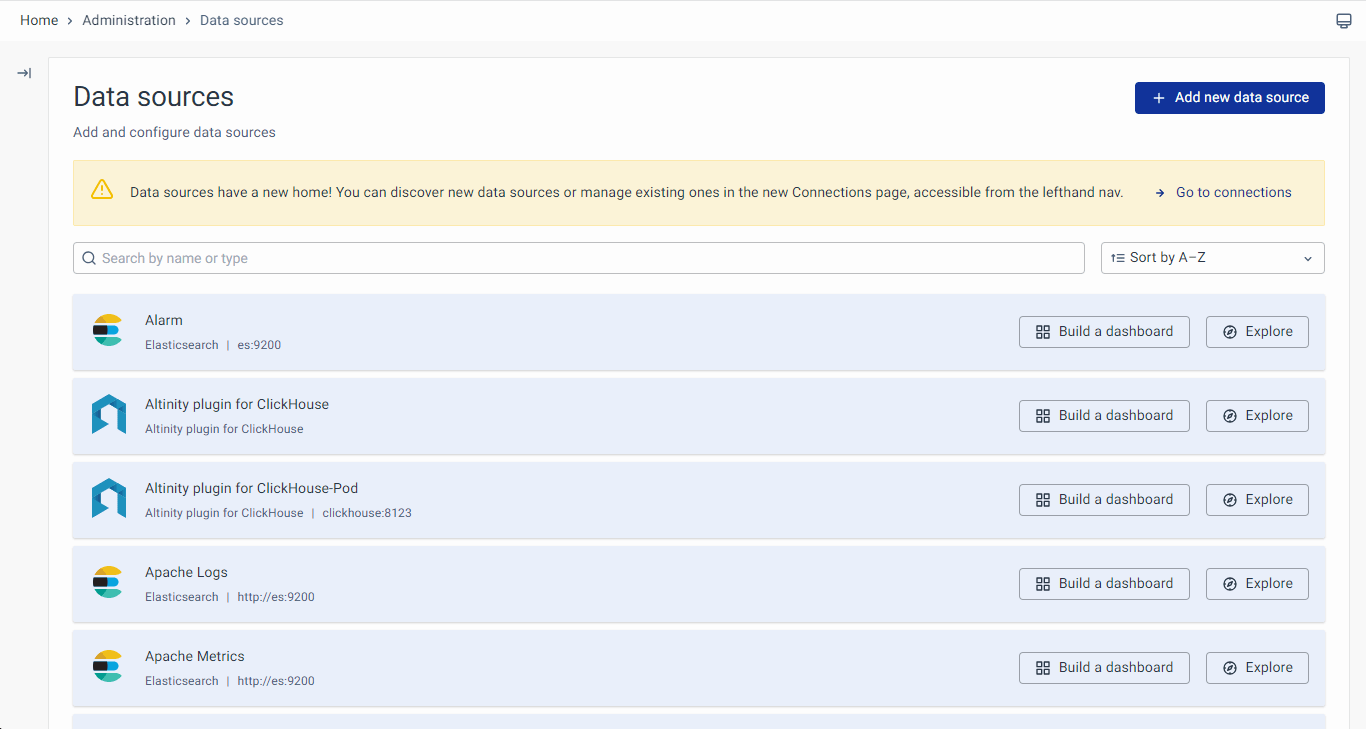
Task: Go to Home in breadcrumb
Action: pyautogui.click(x=39, y=20)
